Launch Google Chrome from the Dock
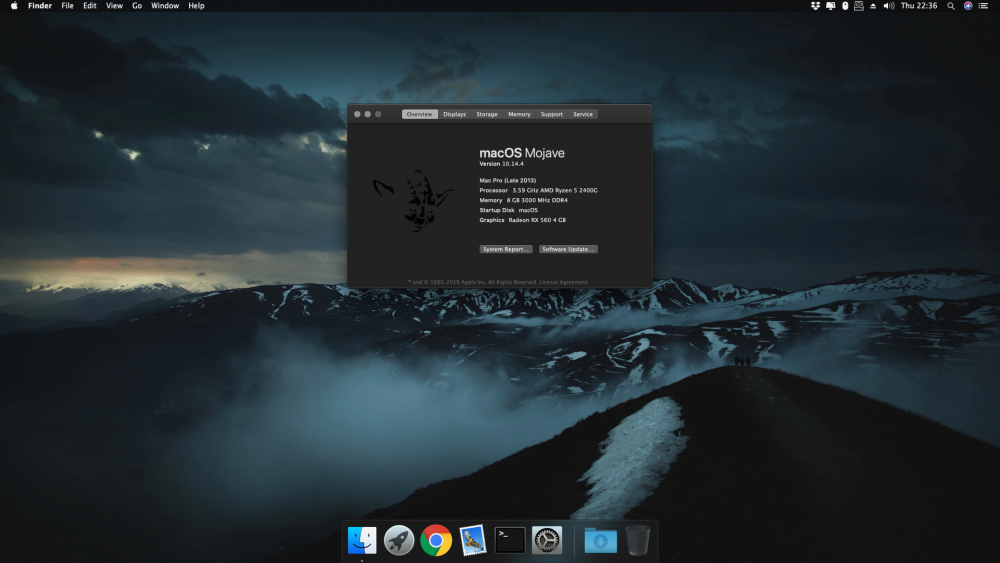Viewport: 1000px width, 563px height. (x=436, y=540)
